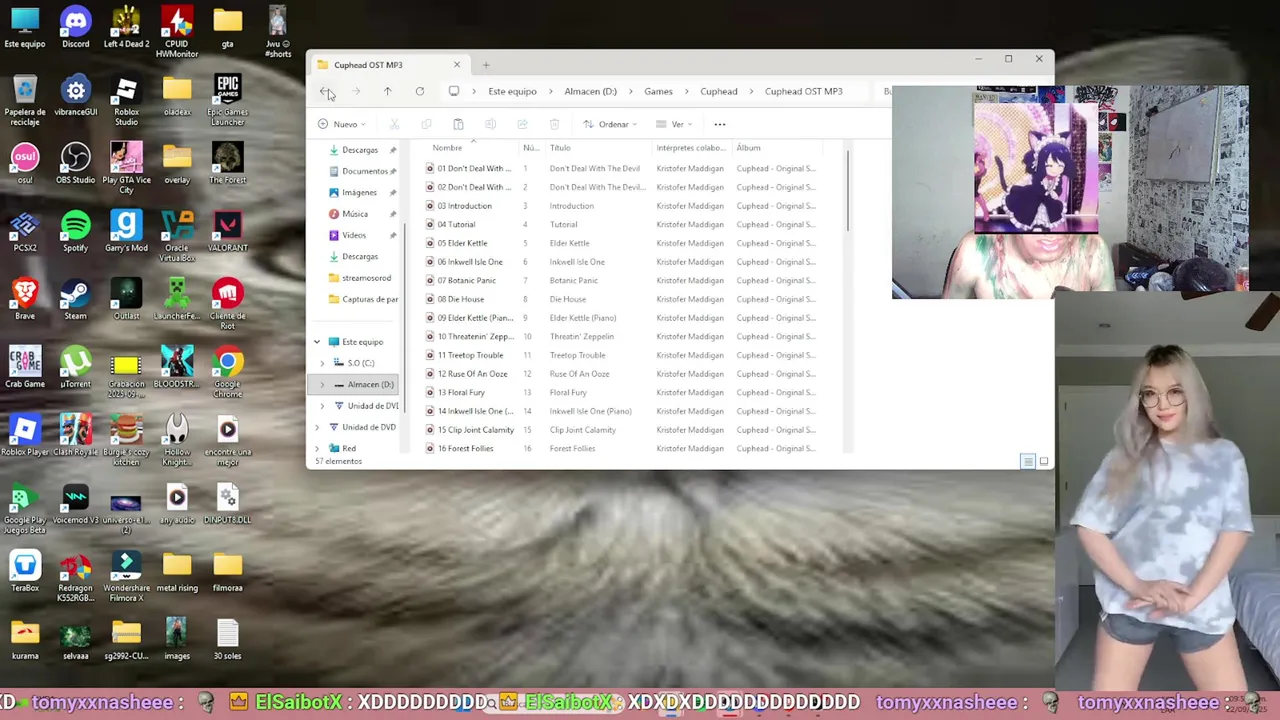
Task: Sort by Intérpretes colaboradores column header
Action: click(691, 148)
